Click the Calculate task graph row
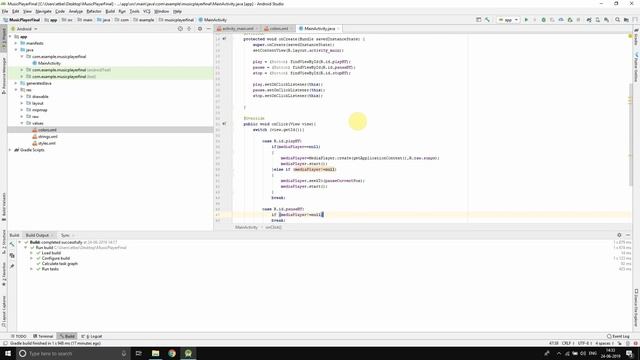 60,264
